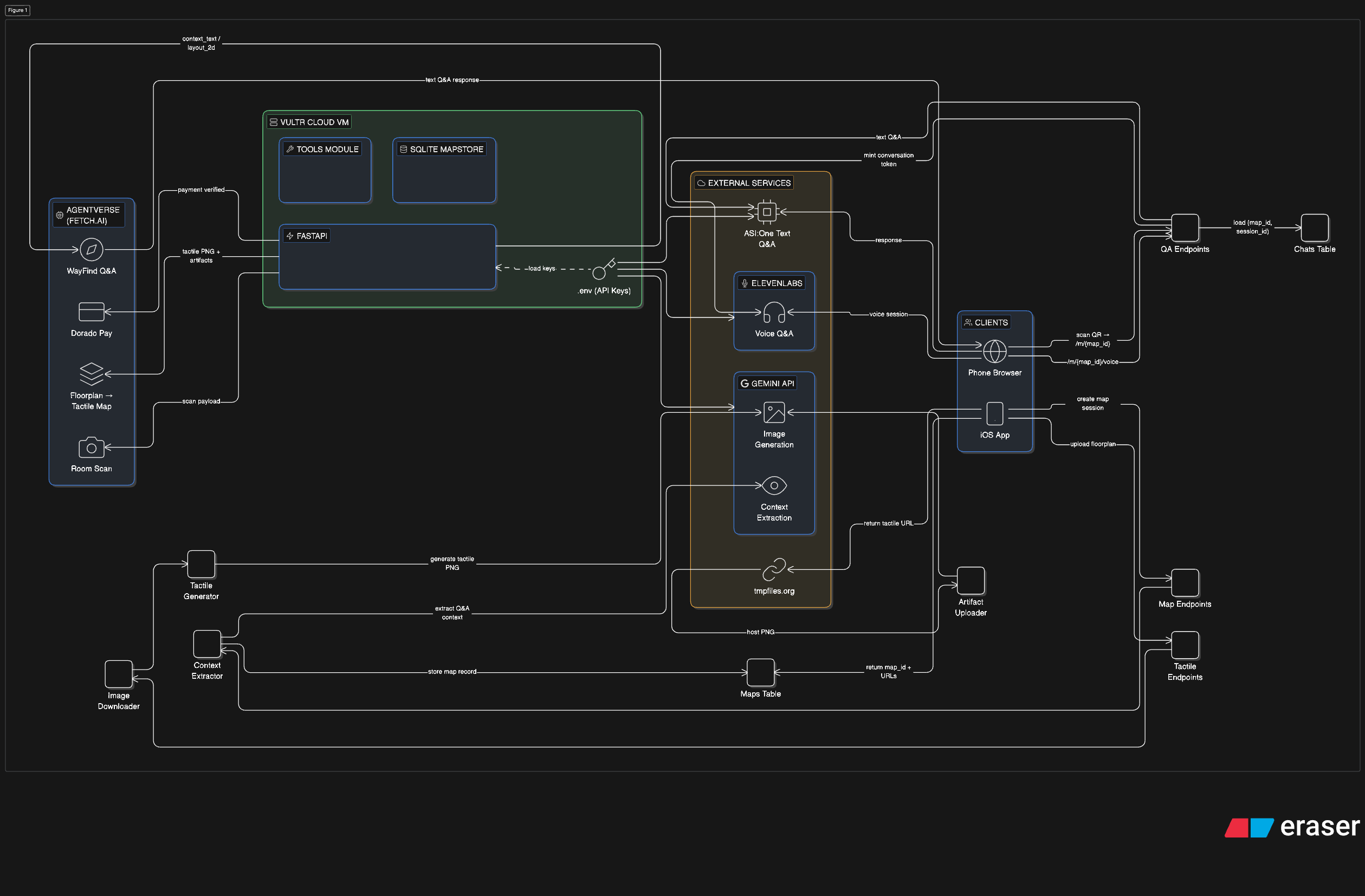The width and height of the screenshot is (1365, 896).
Task: Click the SQLite Mapstore database icon
Action: tap(403, 149)
